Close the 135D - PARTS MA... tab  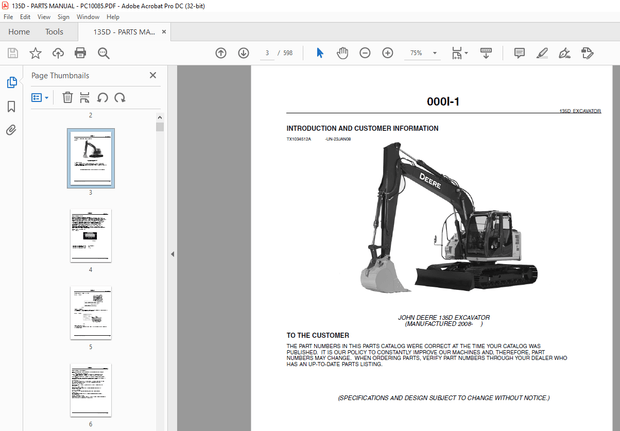(x=164, y=32)
